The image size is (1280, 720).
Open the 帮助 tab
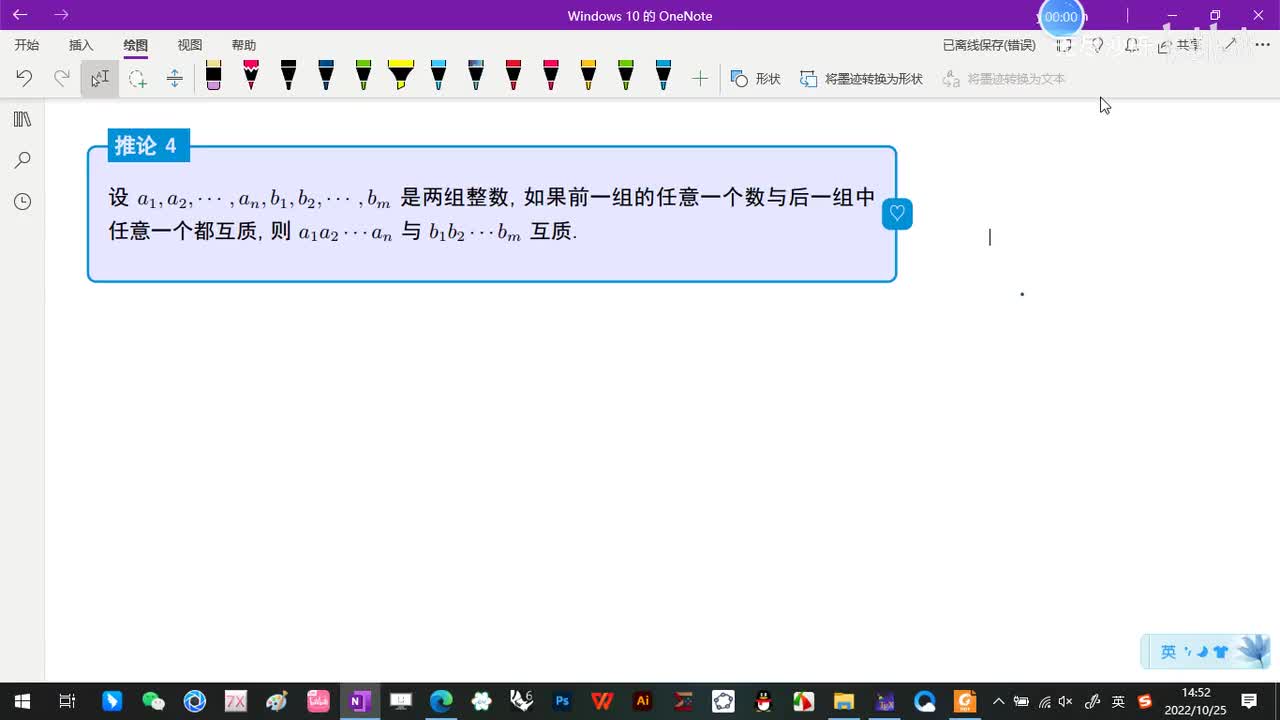[x=244, y=45]
